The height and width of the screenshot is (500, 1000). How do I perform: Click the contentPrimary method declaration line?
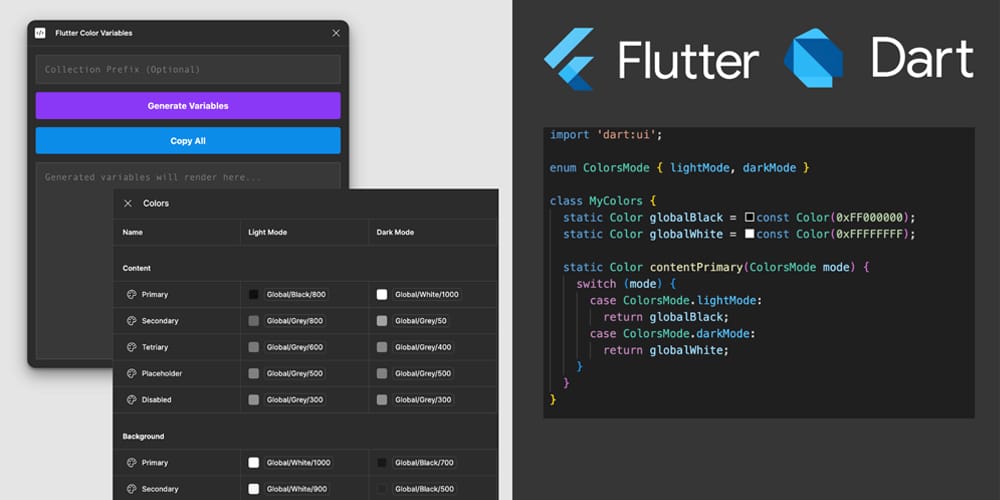(716, 267)
